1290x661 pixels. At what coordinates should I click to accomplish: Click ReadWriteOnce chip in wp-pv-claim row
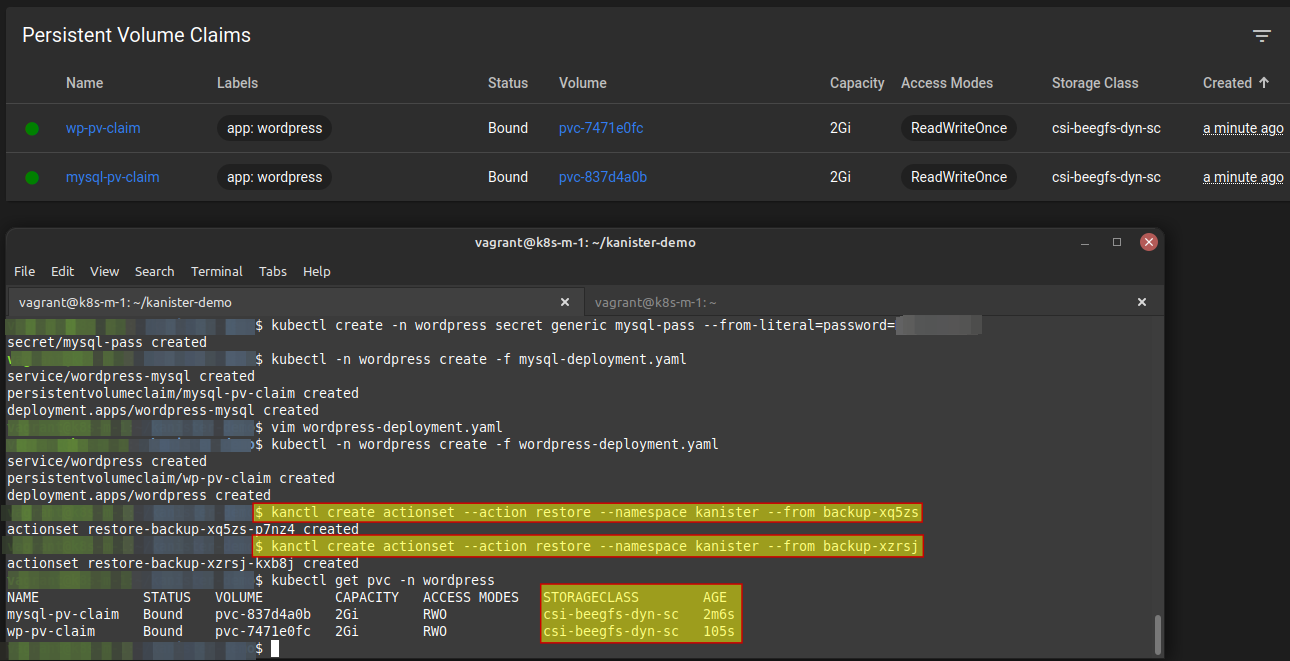[959, 128]
